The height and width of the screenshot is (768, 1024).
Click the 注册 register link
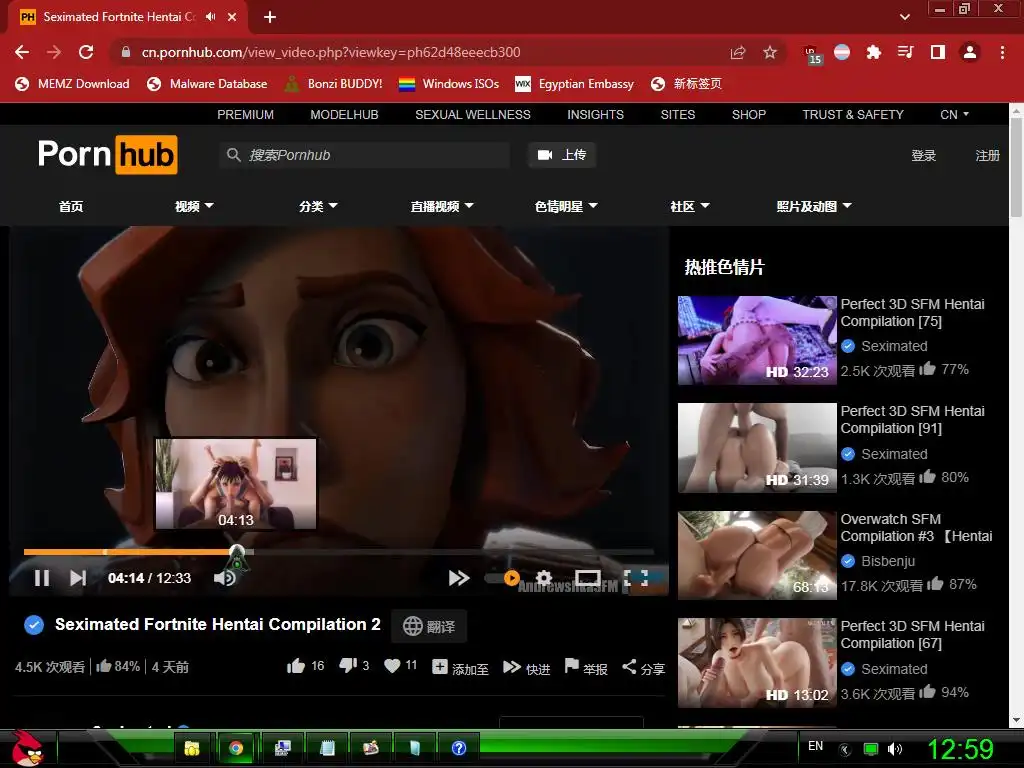(987, 155)
